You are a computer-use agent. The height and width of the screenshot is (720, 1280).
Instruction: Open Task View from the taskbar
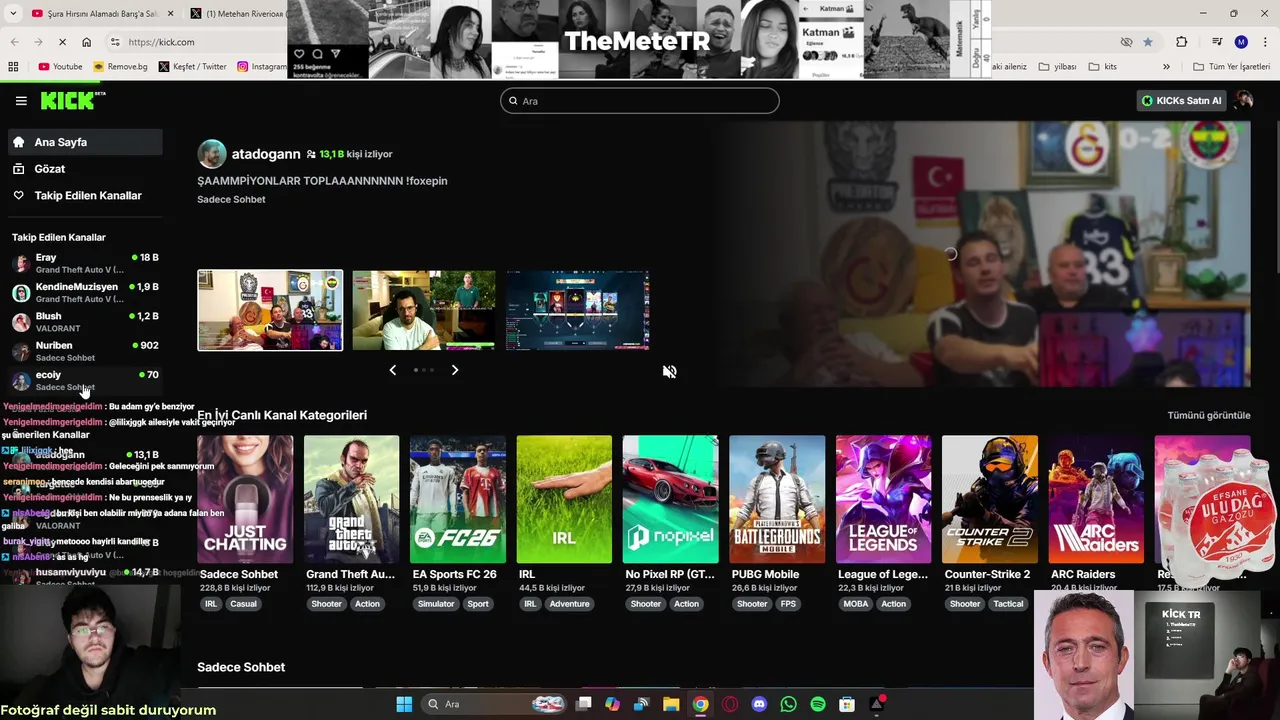coord(584,704)
